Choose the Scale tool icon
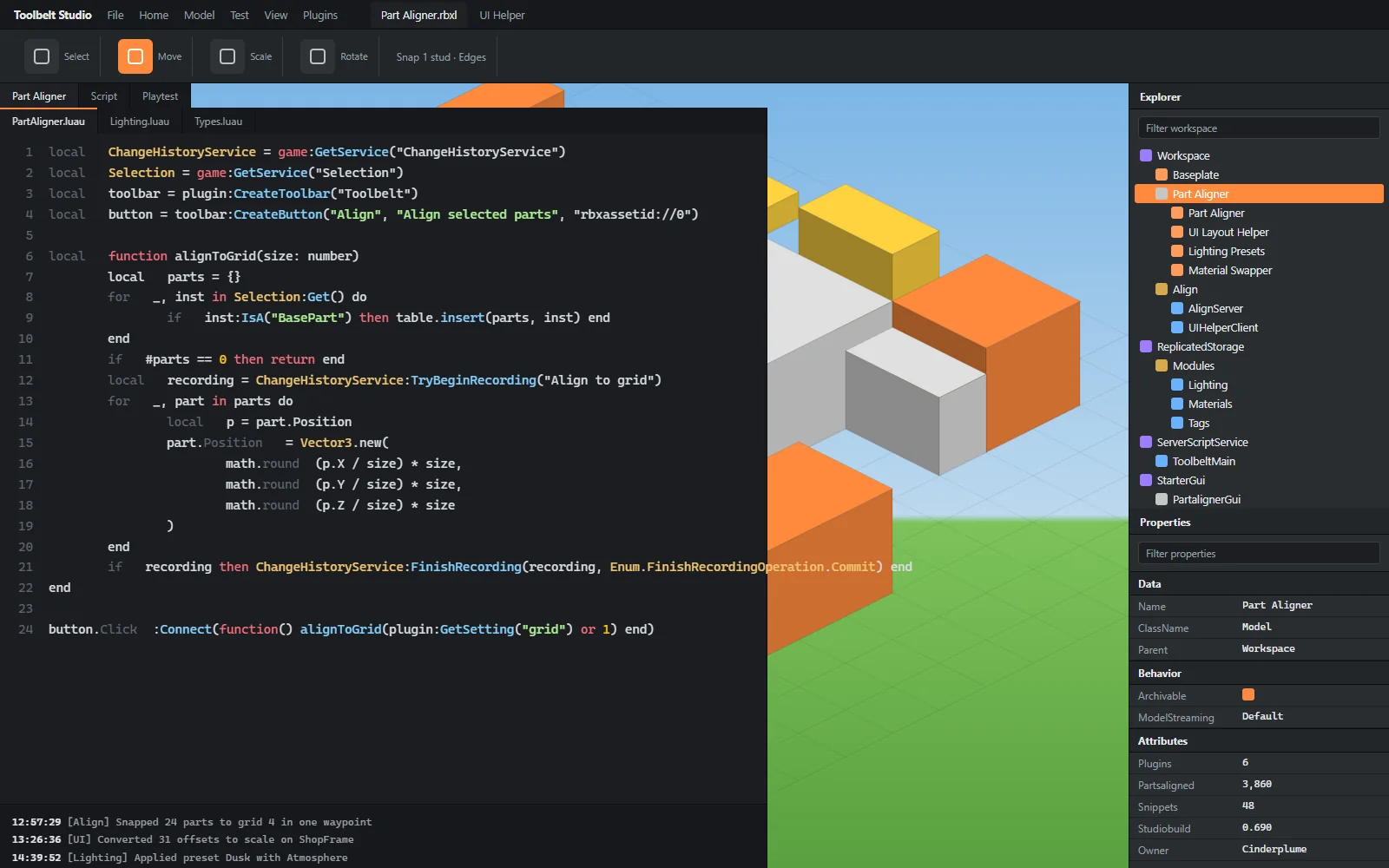The width and height of the screenshot is (1389, 868). (227, 56)
